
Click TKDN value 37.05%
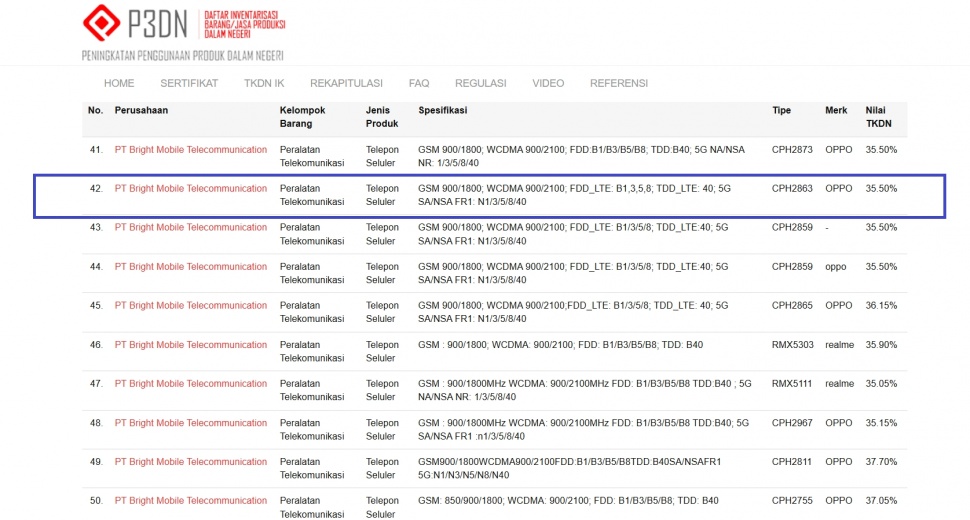point(881,501)
